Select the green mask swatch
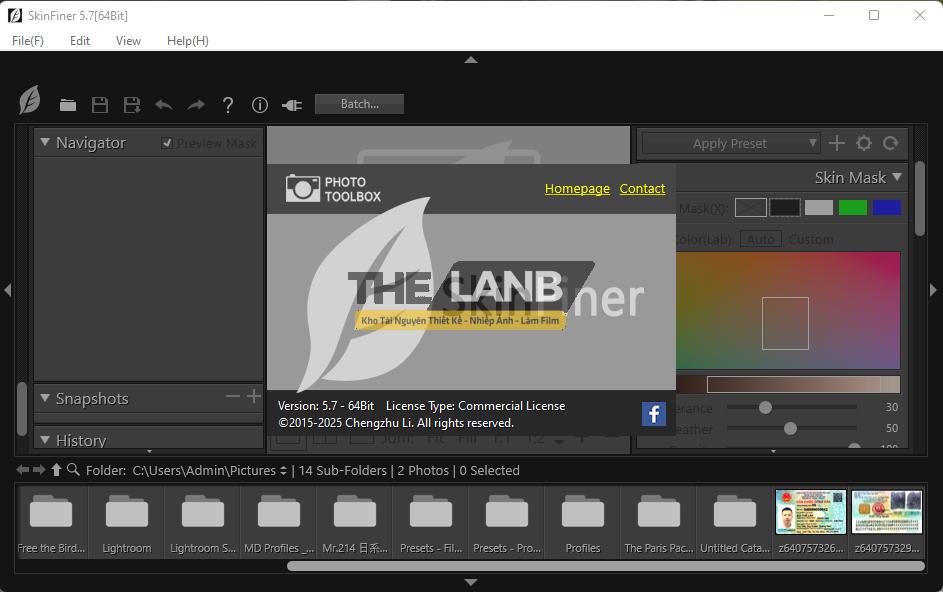The image size is (943, 592). click(x=853, y=208)
